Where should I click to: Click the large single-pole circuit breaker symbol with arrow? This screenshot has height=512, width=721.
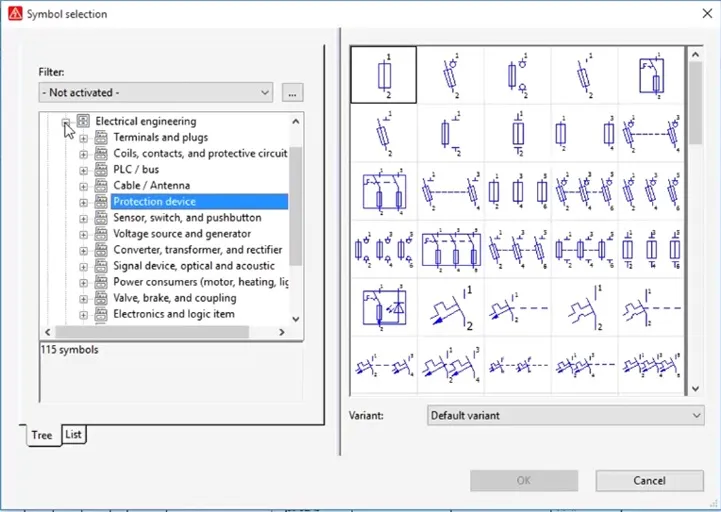[x=451, y=308]
